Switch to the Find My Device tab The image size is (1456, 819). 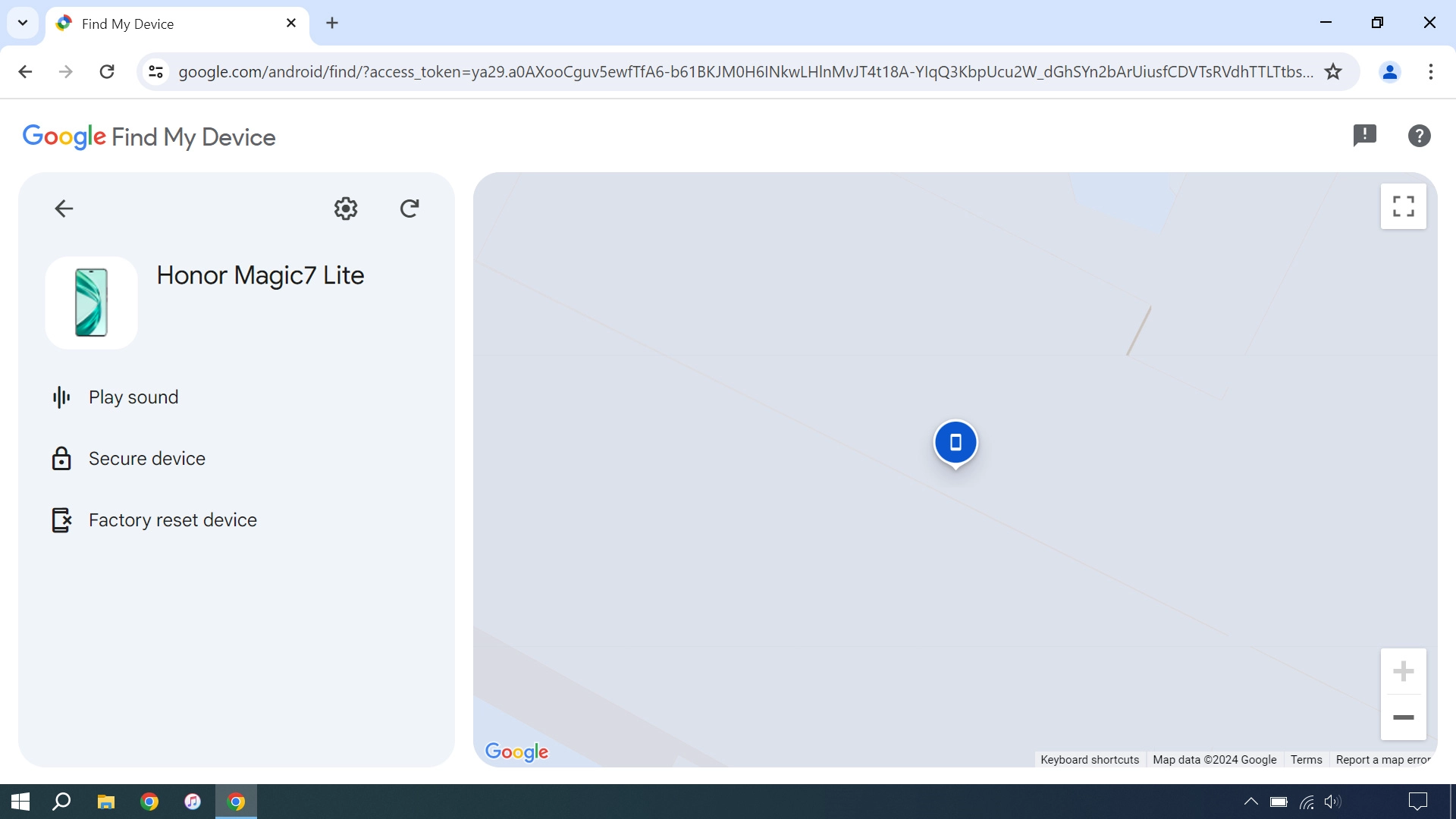click(152, 24)
